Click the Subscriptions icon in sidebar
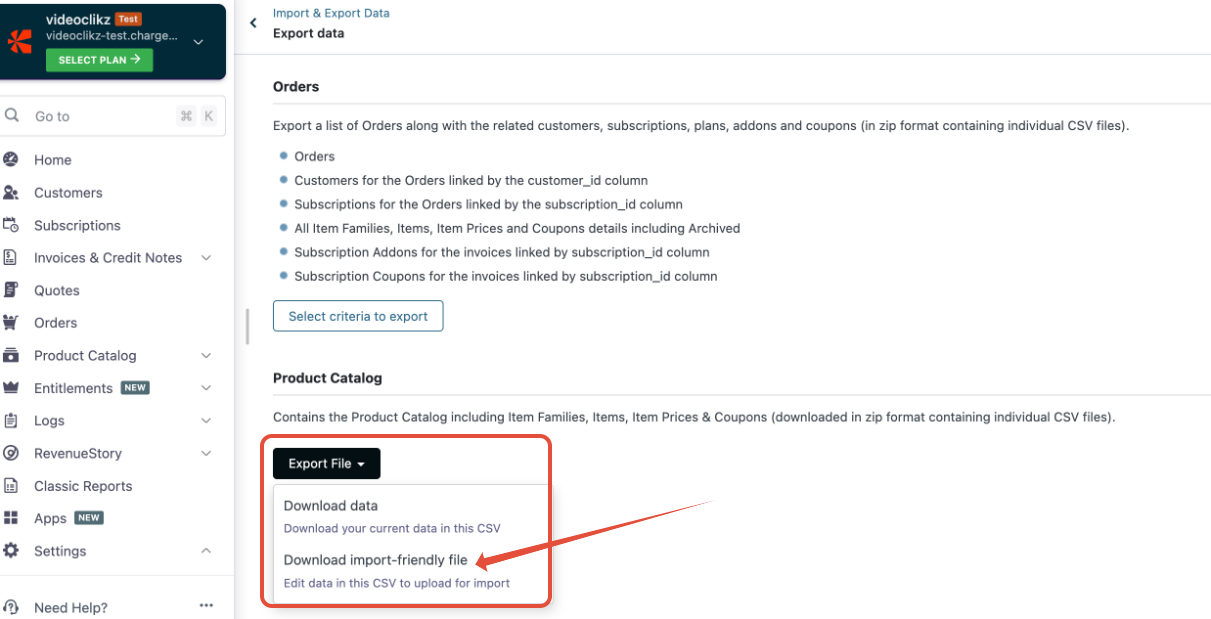 point(11,225)
